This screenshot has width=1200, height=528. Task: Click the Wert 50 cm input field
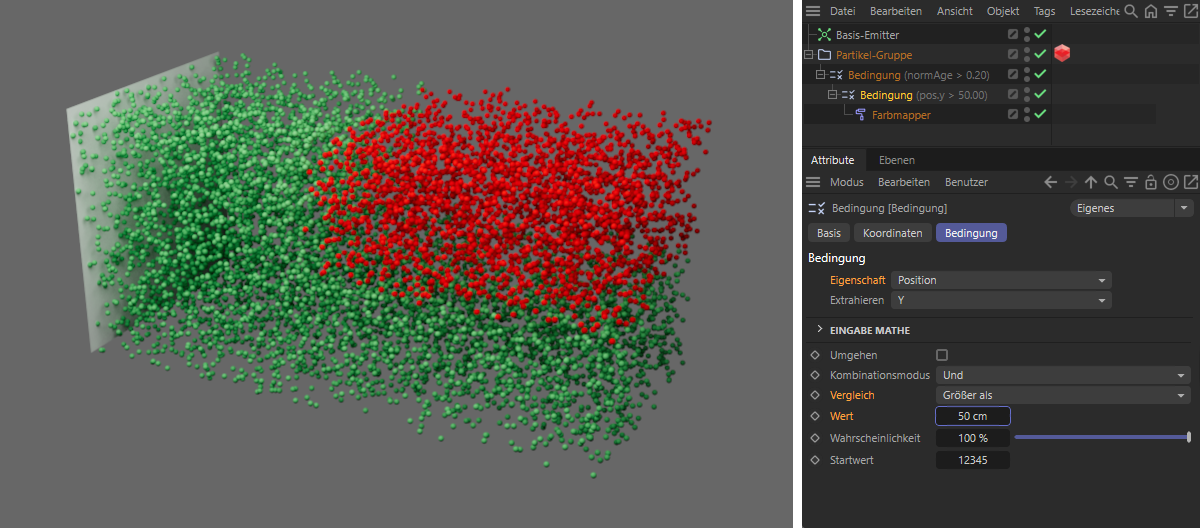pyautogui.click(x=973, y=416)
